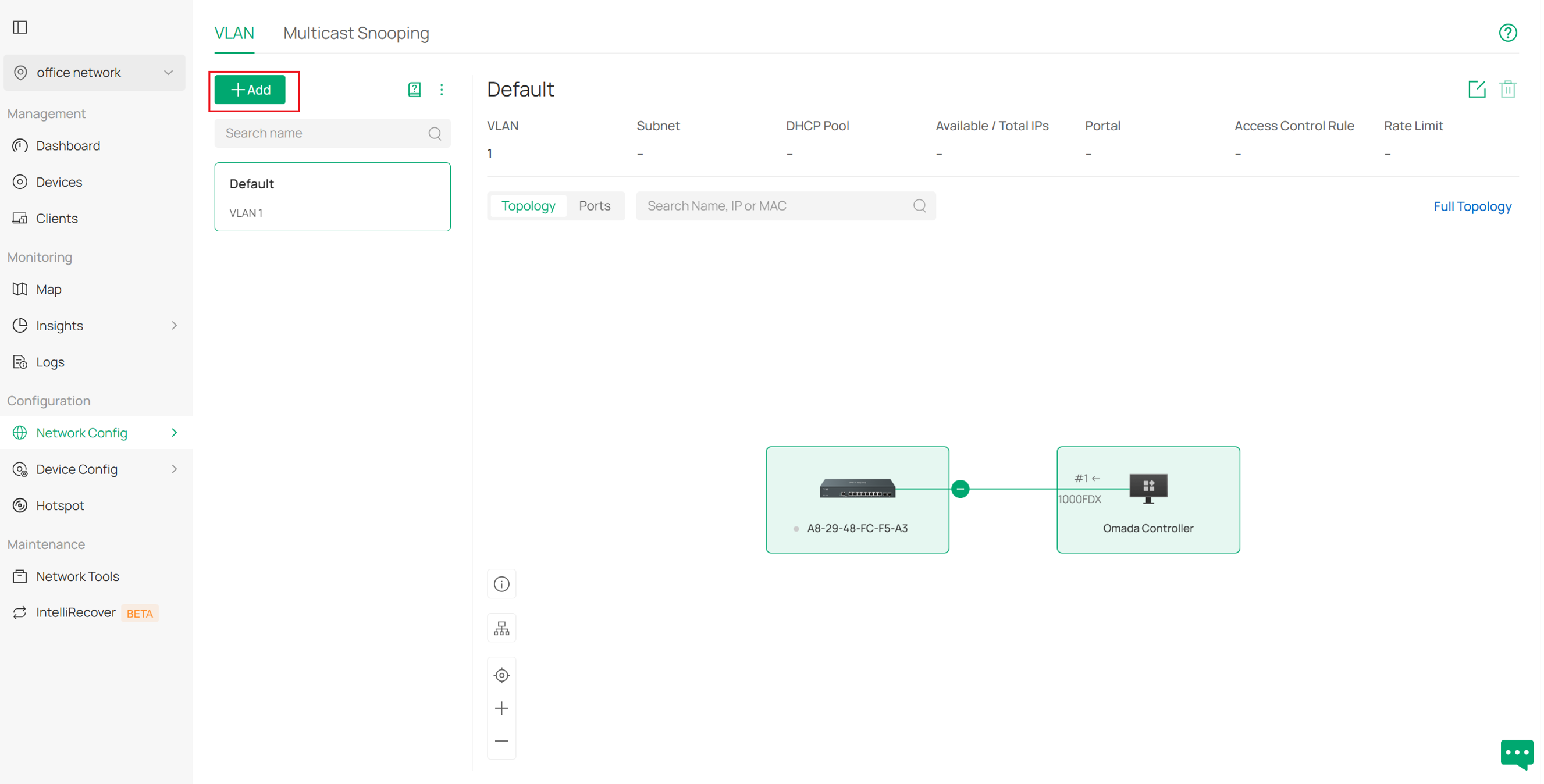Image resolution: width=1544 pixels, height=784 pixels.
Task: Switch to the Multicast Snooping tab
Action: [x=356, y=33]
